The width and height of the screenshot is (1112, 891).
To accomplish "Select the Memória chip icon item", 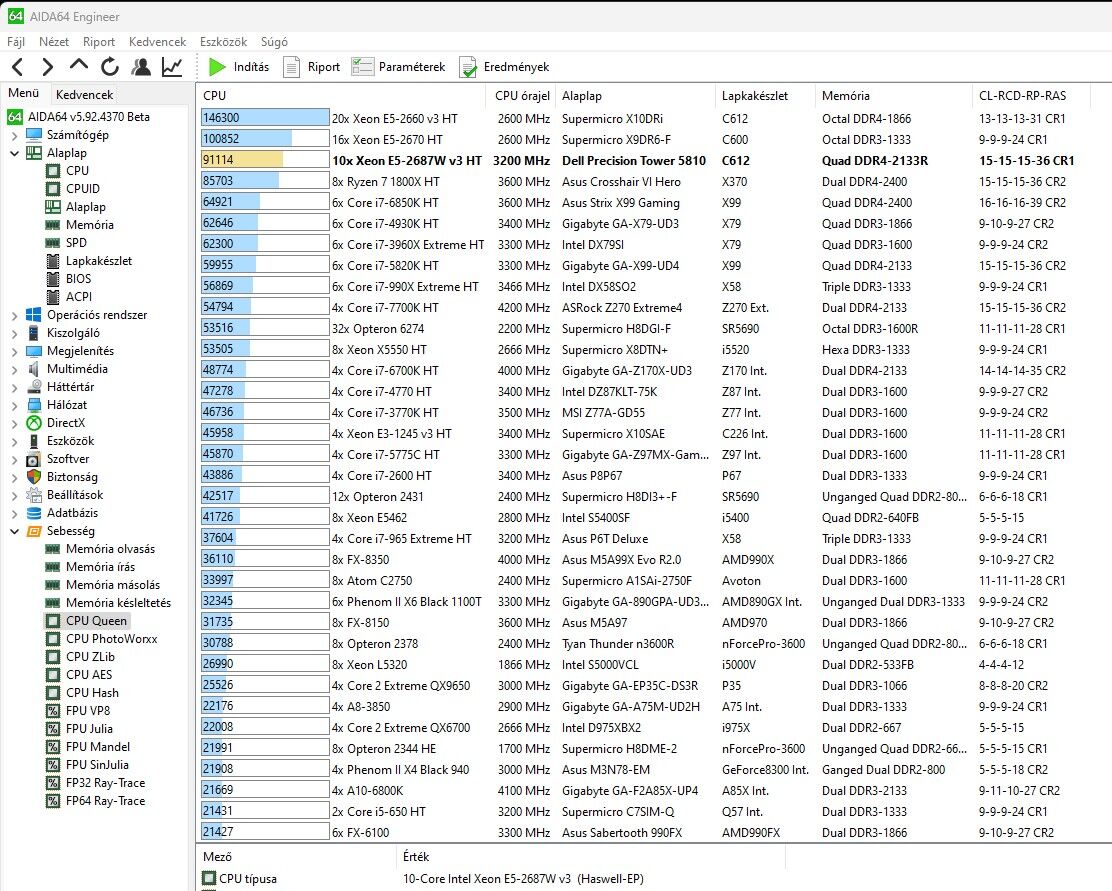I will coord(79,225).
